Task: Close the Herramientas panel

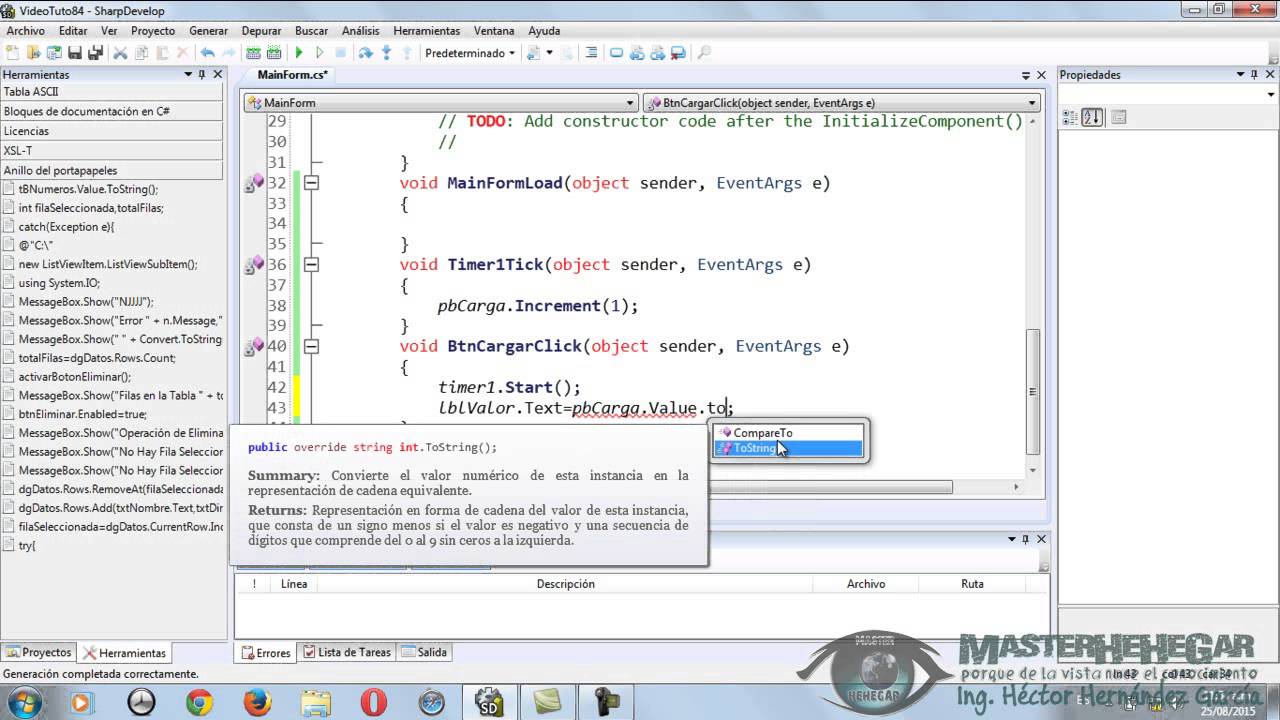Action: pos(218,74)
